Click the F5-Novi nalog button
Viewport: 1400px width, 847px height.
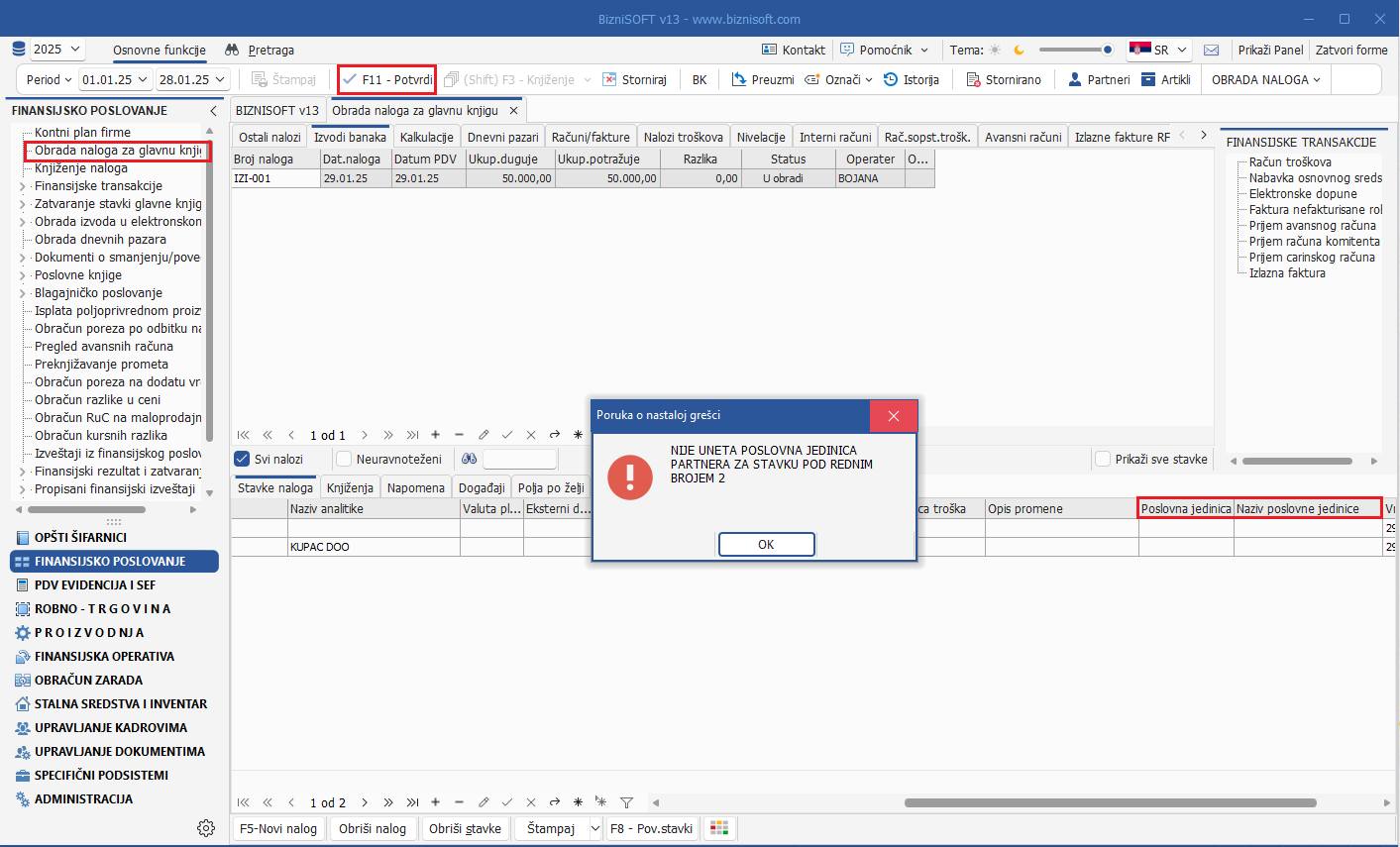(x=278, y=828)
